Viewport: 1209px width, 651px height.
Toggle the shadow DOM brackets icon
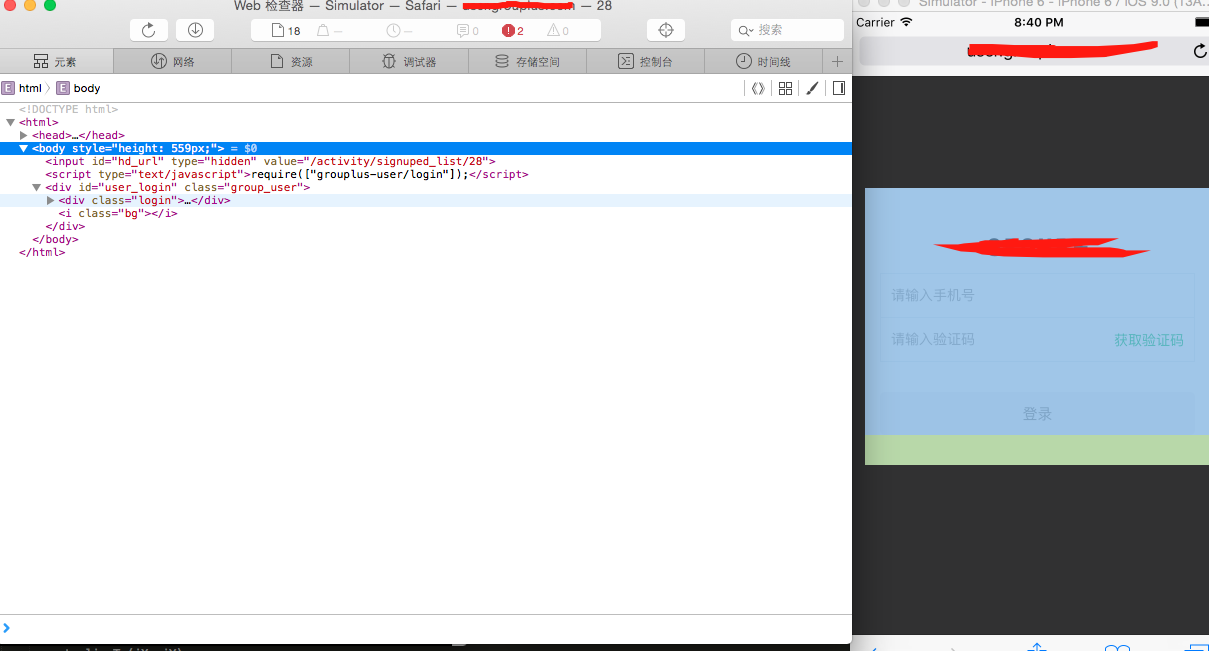(x=758, y=88)
